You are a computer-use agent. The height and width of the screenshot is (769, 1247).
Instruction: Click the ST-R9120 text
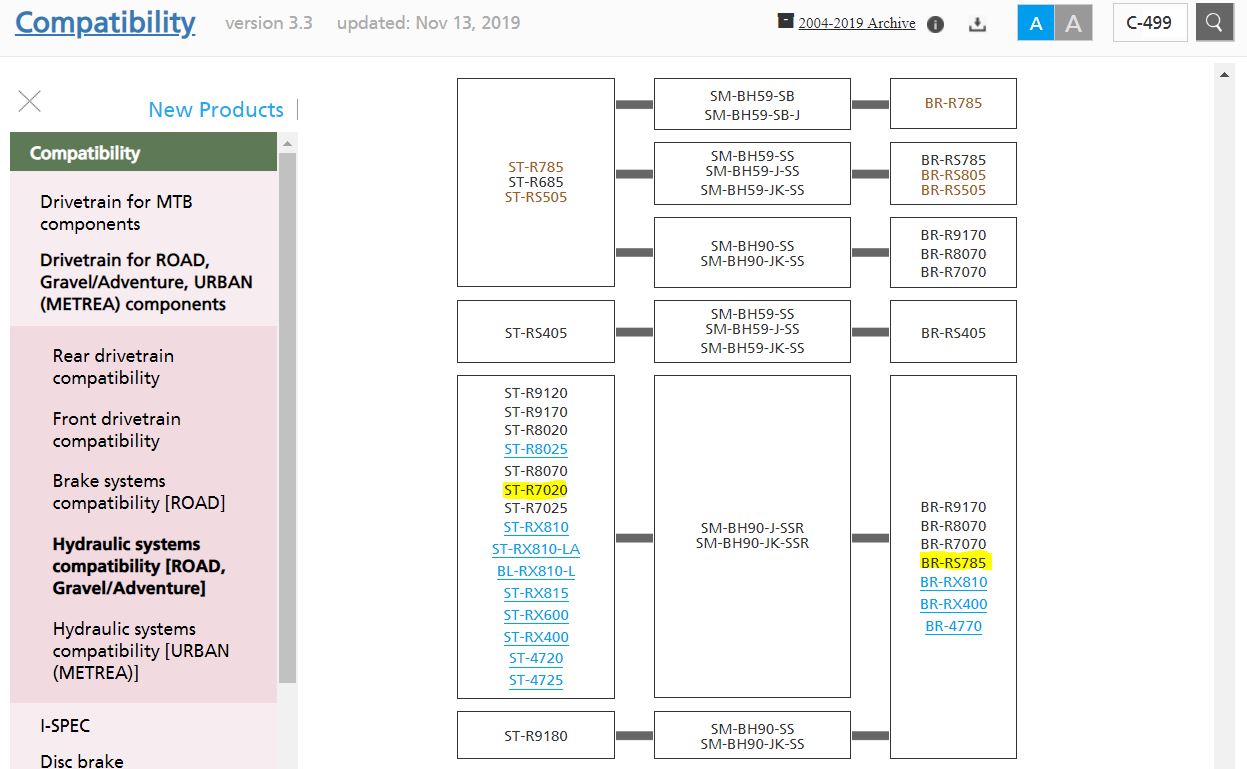click(536, 393)
